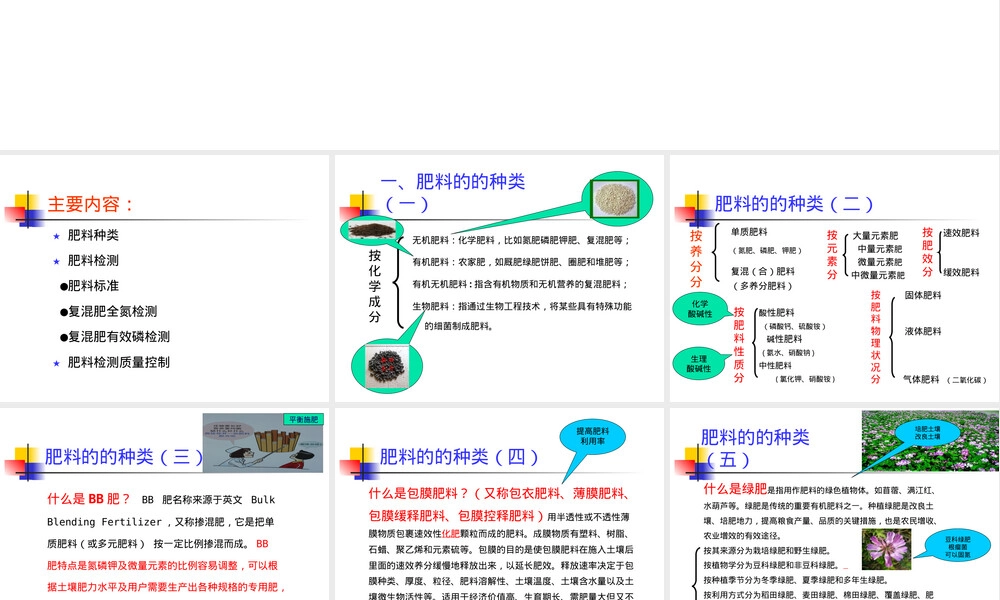Click the blue 豆科绿肥 根瘤菌 bubble
The height and width of the screenshot is (600, 1000).
click(959, 547)
